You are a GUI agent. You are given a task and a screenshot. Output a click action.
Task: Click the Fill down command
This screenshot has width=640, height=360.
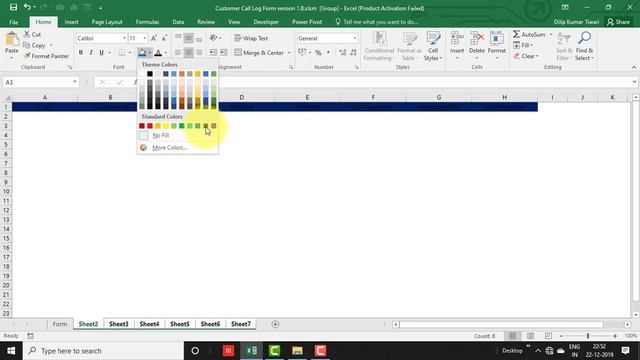click(523, 45)
